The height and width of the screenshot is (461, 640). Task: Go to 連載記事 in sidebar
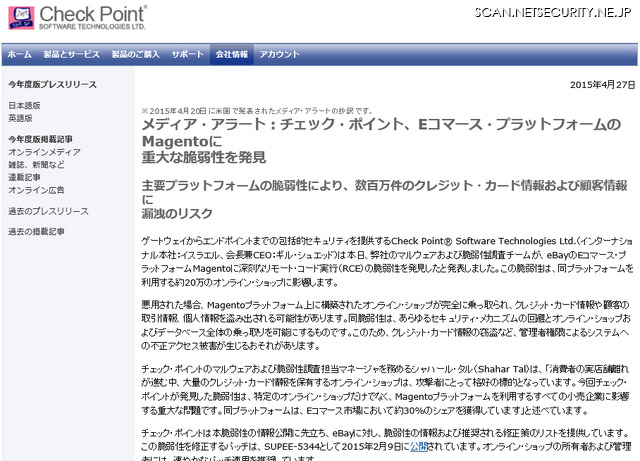point(25,176)
